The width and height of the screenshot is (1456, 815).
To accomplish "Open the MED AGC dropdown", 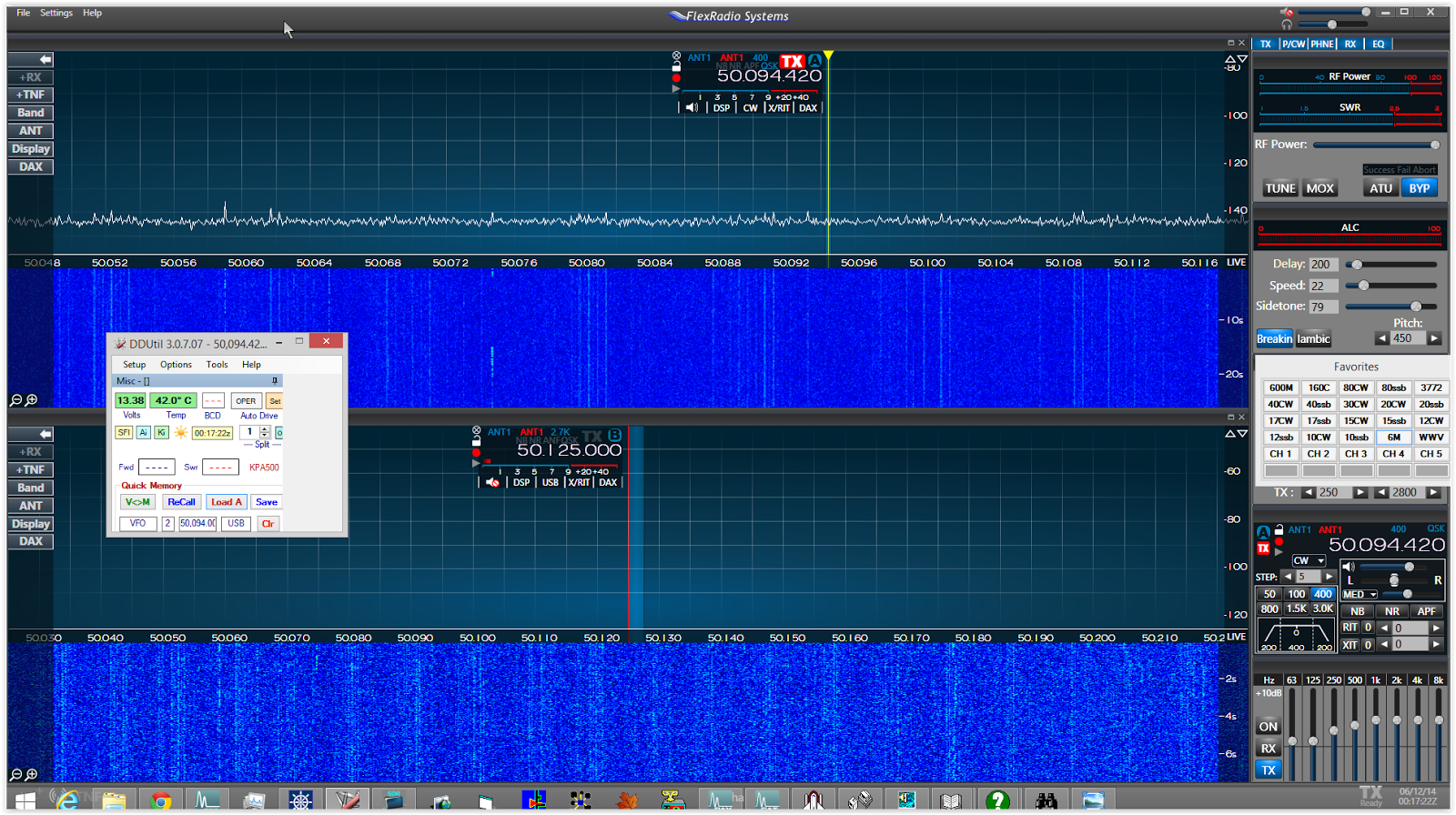I will click(1360, 594).
